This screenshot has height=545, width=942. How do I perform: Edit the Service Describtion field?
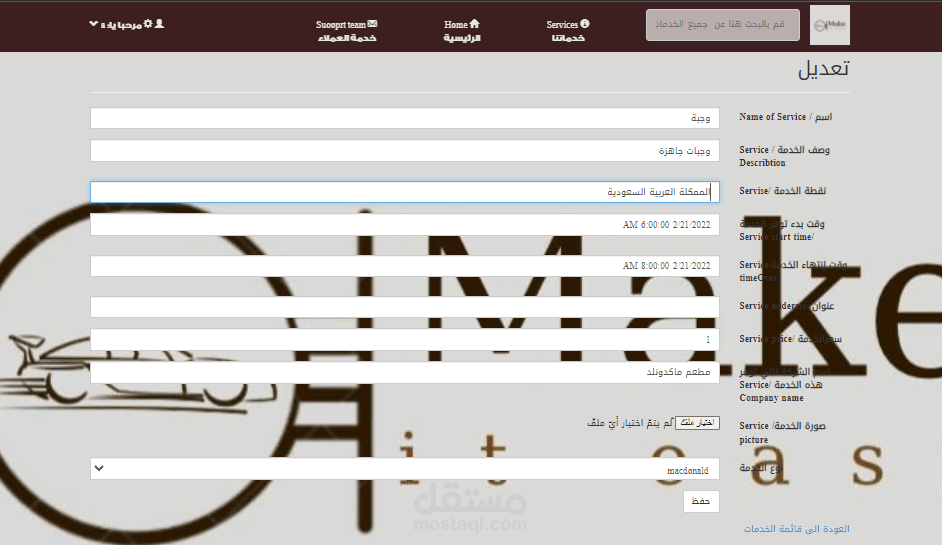[405, 150]
